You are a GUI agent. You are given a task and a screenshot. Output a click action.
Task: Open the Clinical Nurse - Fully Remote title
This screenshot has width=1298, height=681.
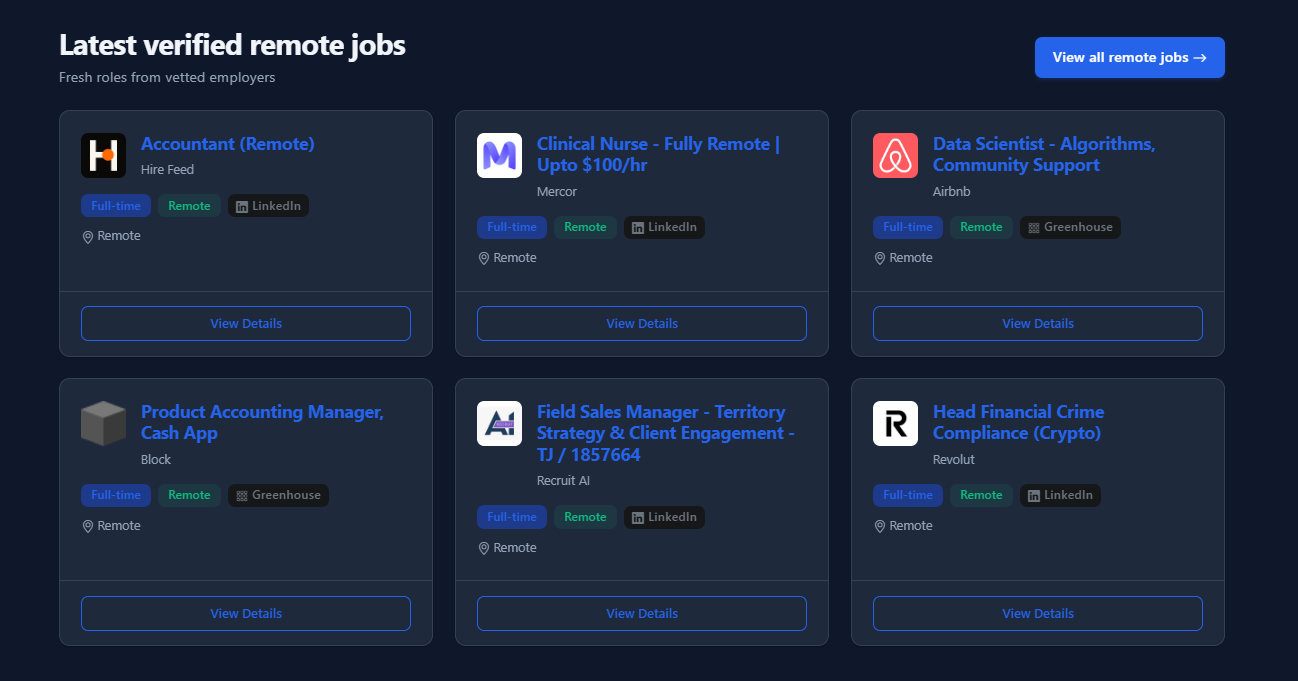coord(658,155)
